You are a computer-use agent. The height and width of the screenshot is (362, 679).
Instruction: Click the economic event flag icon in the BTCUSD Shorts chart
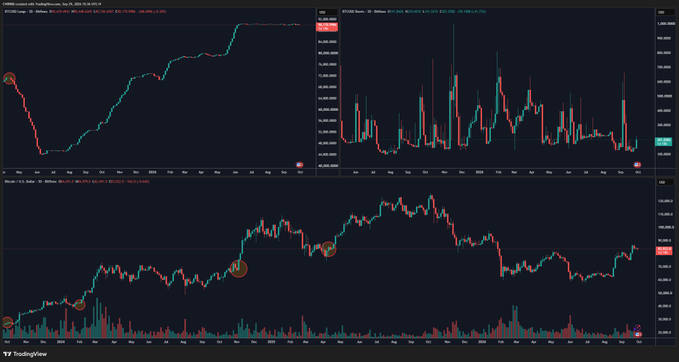tap(637, 165)
